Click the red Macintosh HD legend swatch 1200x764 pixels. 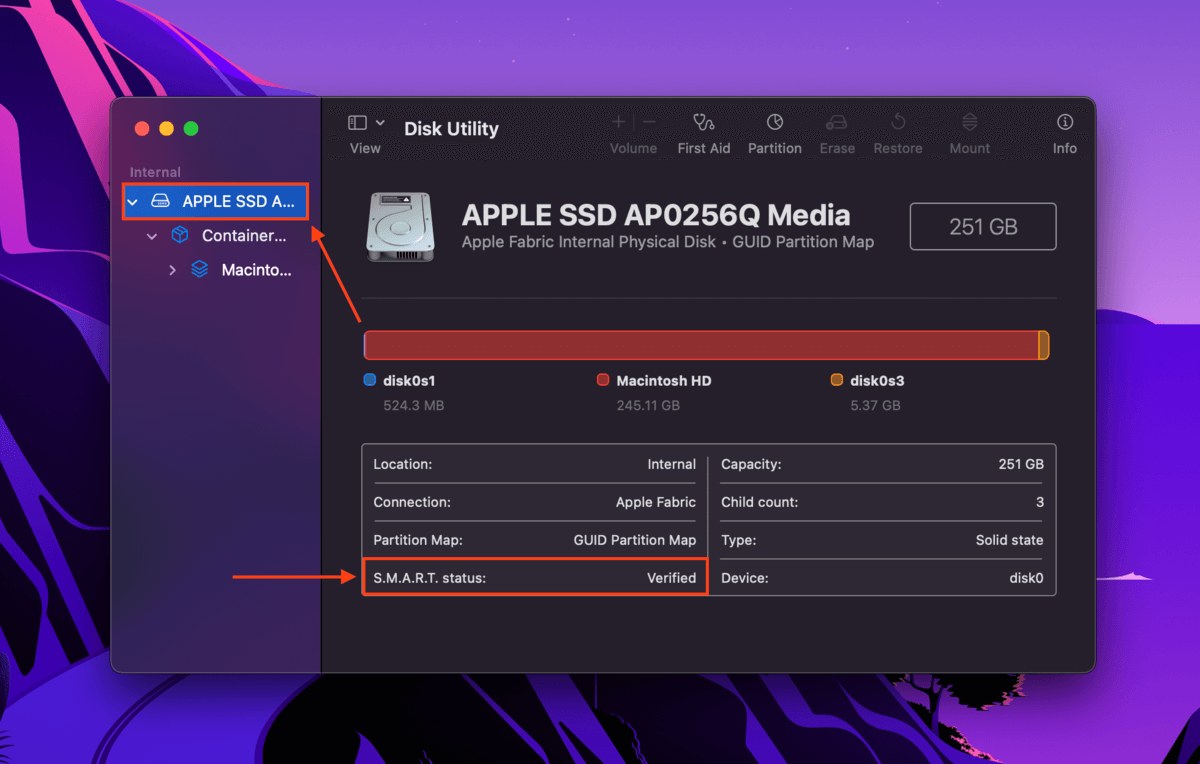[603, 380]
